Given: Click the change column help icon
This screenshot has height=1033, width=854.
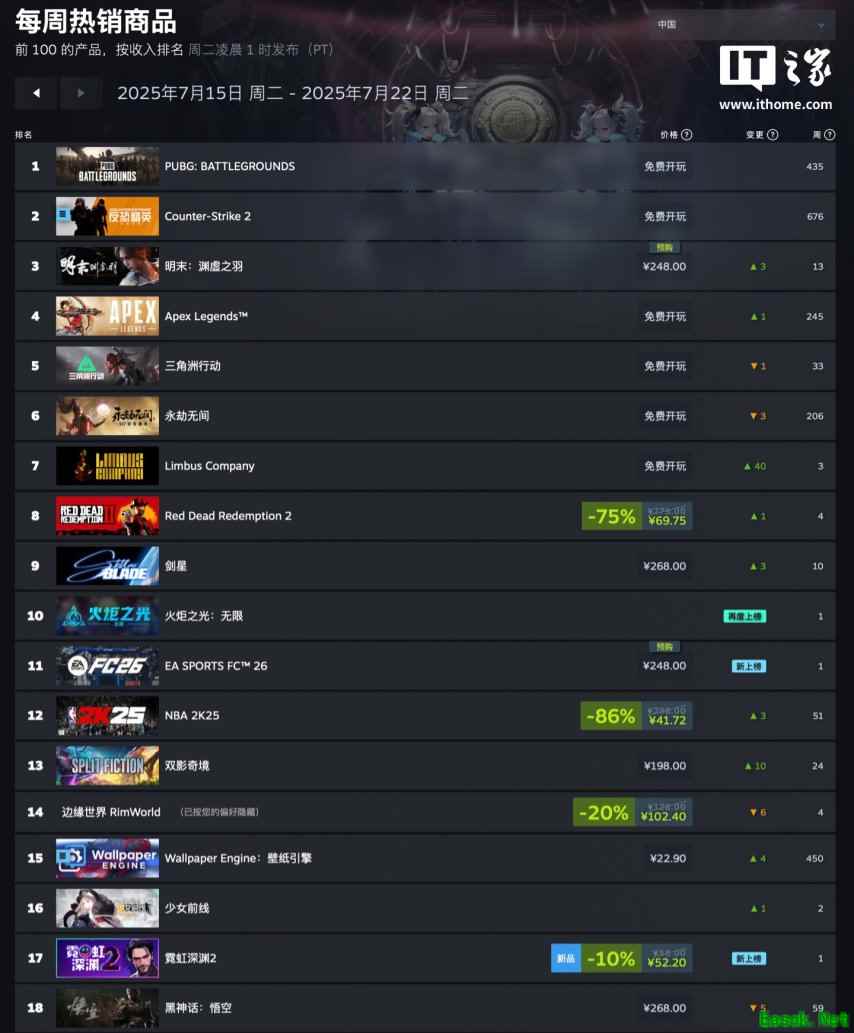Looking at the screenshot, I should (773, 134).
